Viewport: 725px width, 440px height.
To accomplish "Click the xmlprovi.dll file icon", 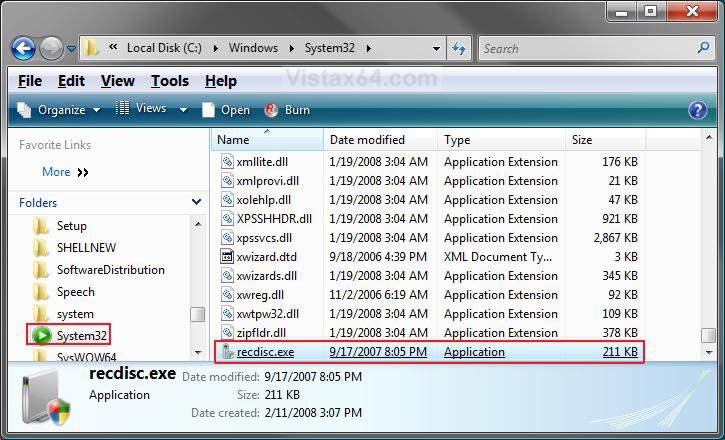I will point(227,181).
